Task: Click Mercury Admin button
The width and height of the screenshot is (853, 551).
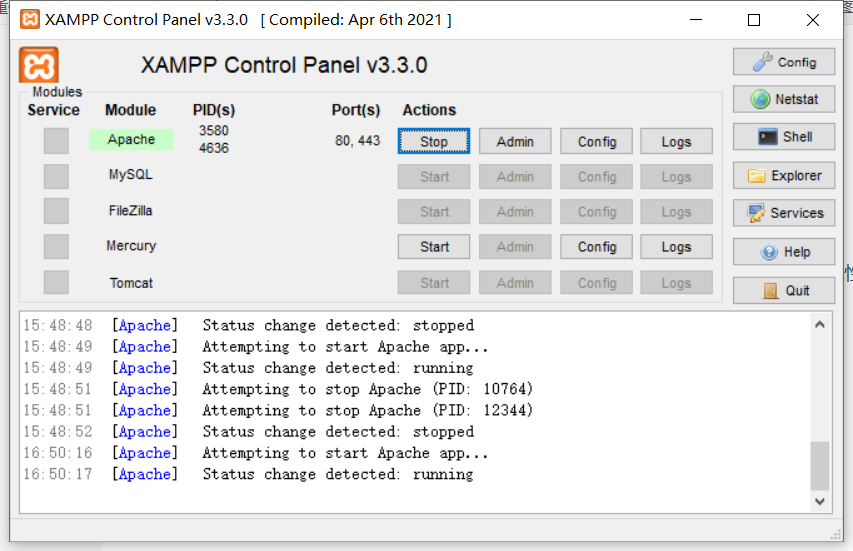Action: pyautogui.click(x=515, y=247)
